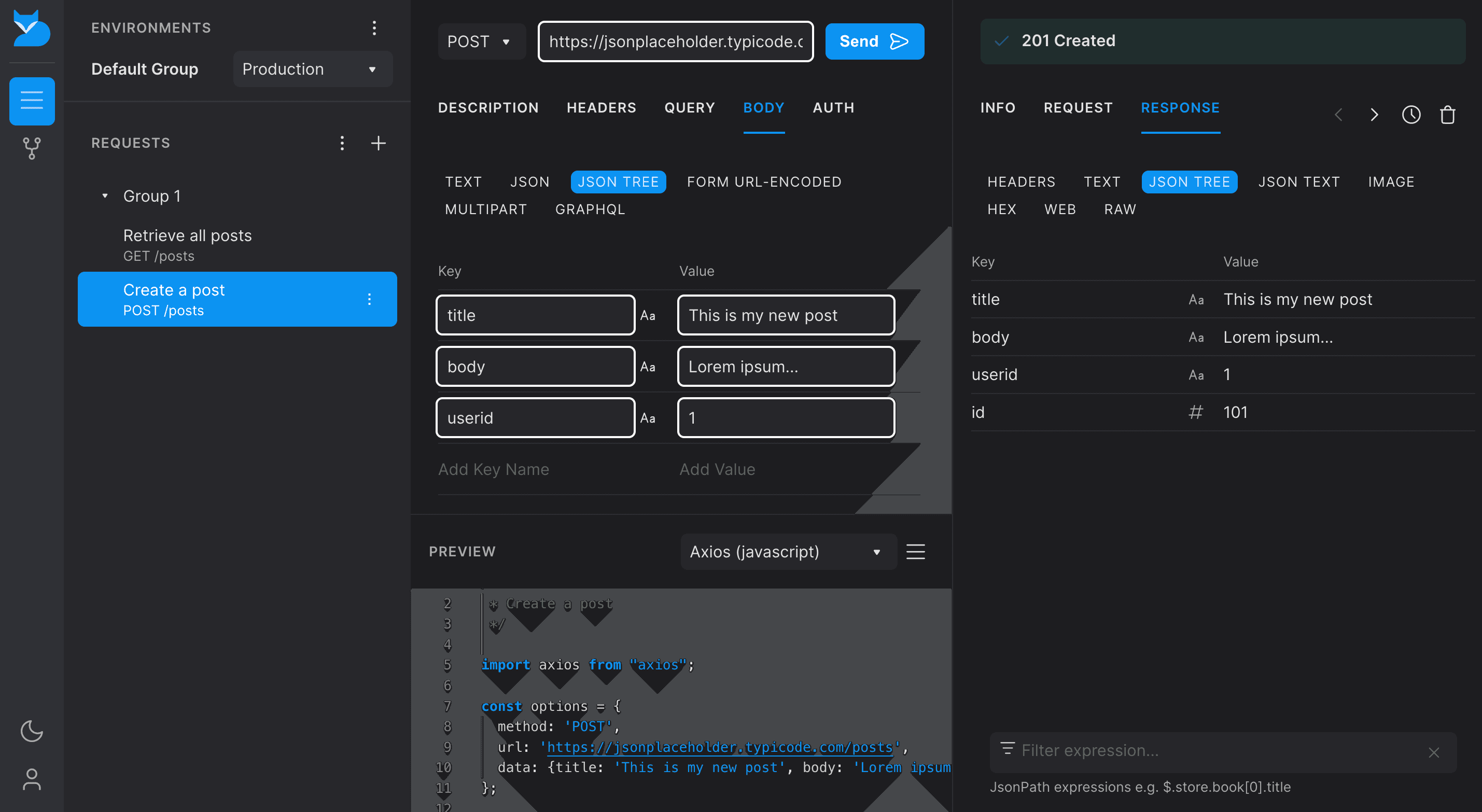Open Retrieve all posts request
The image size is (1482, 812).
pos(237,245)
